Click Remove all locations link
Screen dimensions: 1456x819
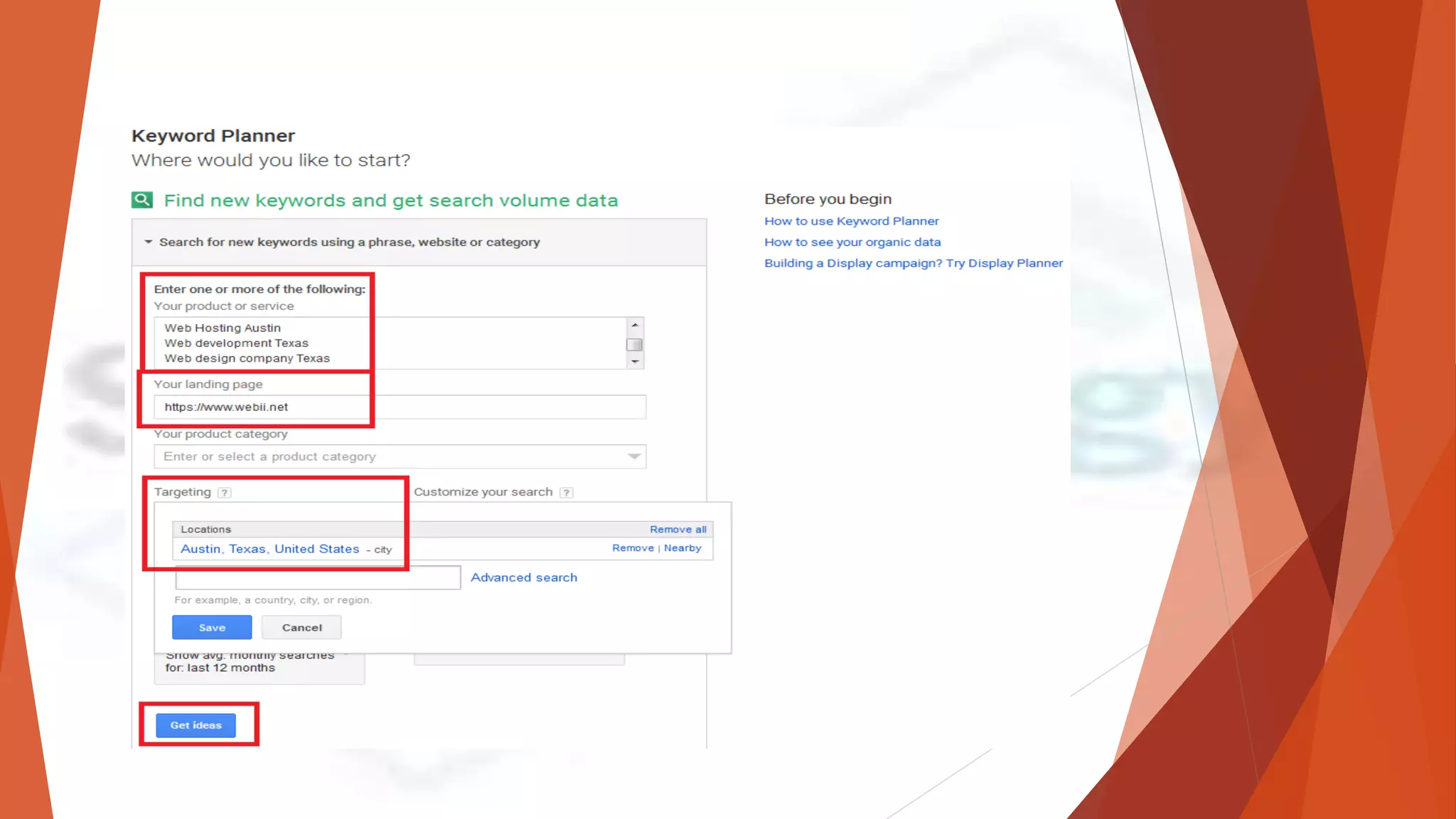pyautogui.click(x=678, y=530)
